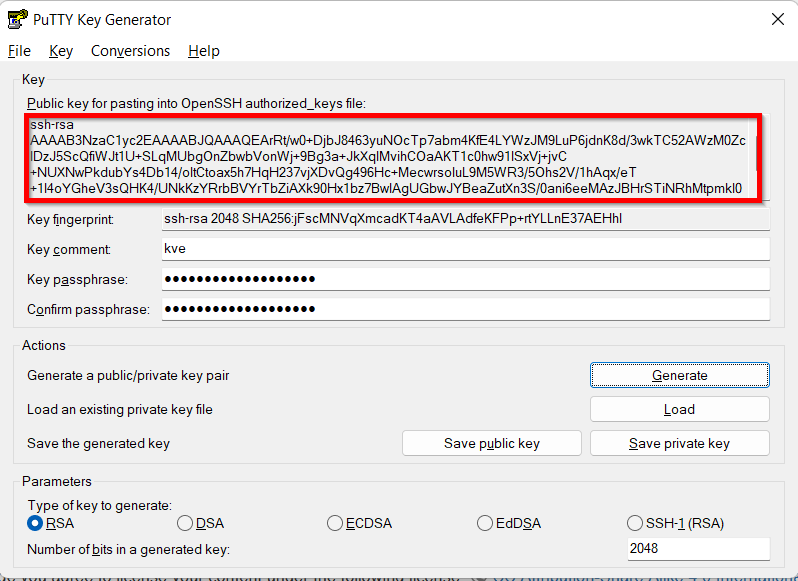This screenshot has width=798, height=581.
Task: Click the Key fingerprint field
Action: point(465,218)
